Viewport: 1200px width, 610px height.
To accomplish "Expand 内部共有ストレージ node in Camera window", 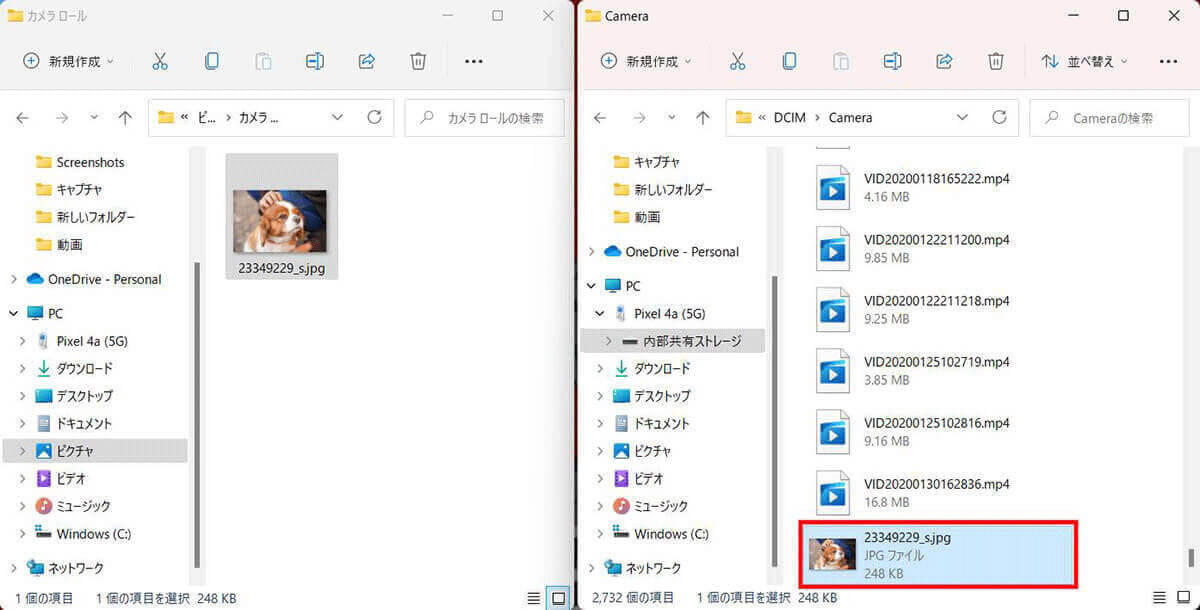I will [x=608, y=342].
